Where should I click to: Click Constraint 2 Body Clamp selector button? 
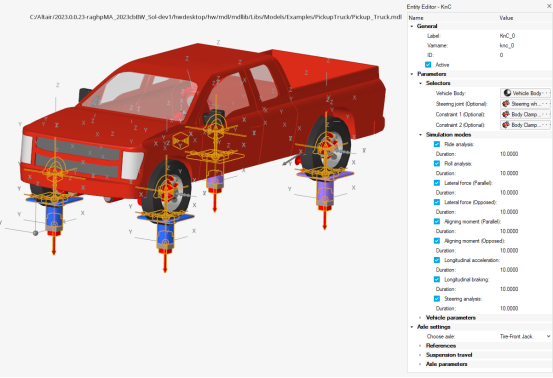(525, 125)
